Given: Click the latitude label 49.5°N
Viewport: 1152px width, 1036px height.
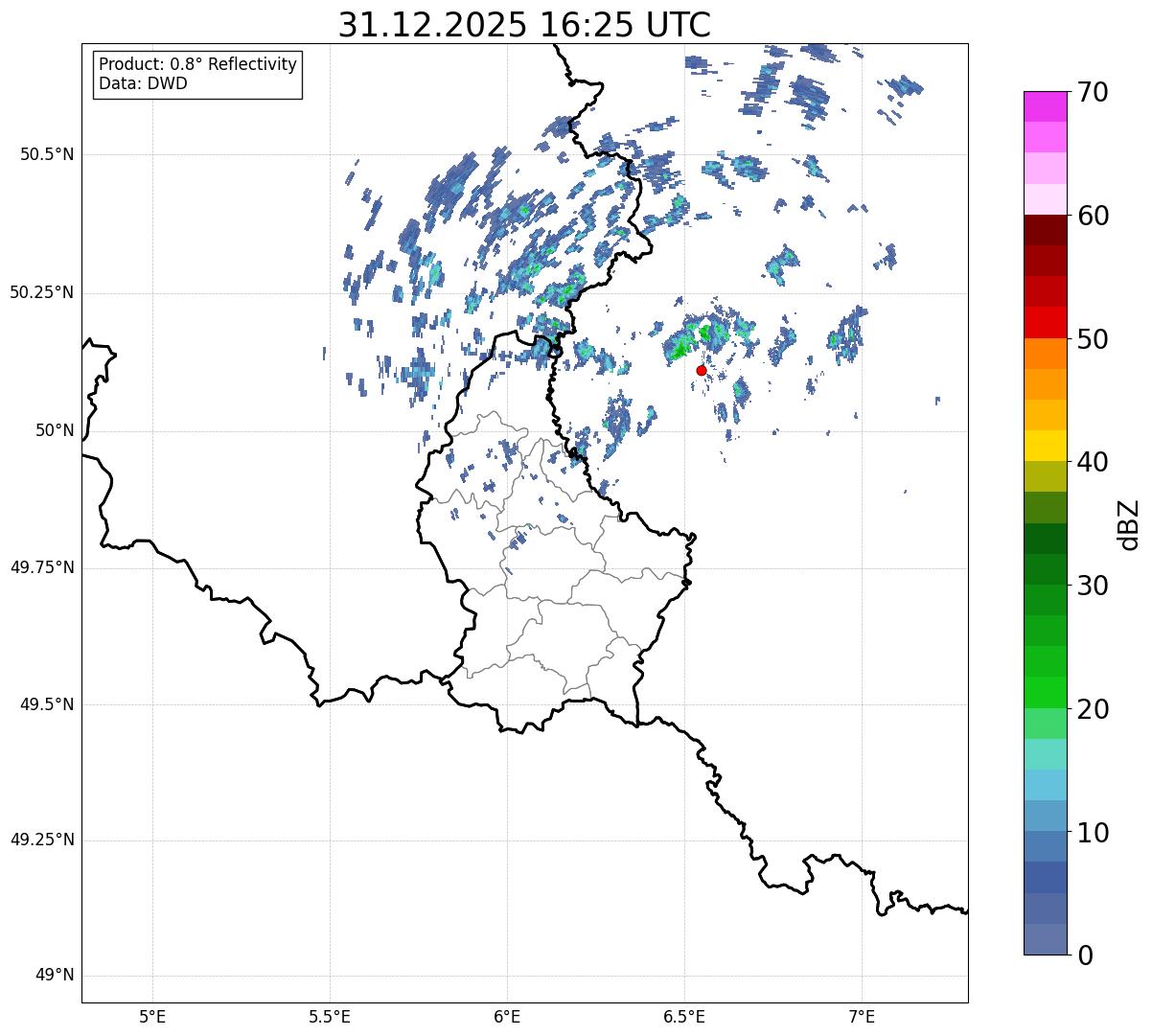Looking at the screenshot, I should pyautogui.click(x=46, y=704).
